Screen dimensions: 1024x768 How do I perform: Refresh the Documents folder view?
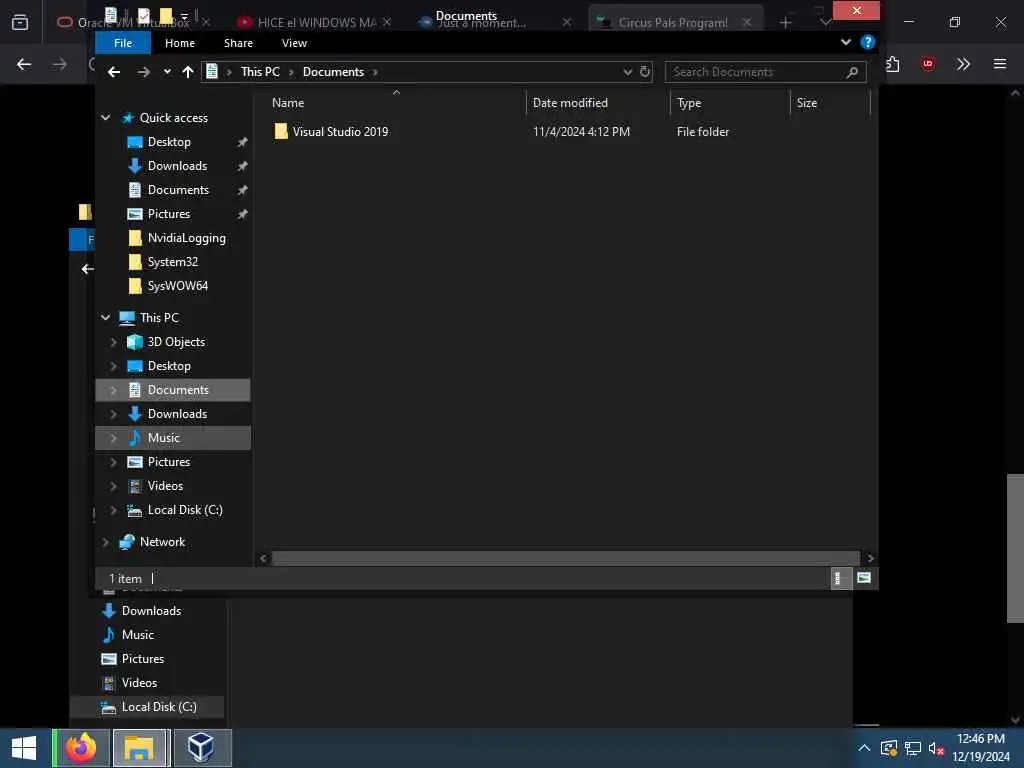pos(645,72)
